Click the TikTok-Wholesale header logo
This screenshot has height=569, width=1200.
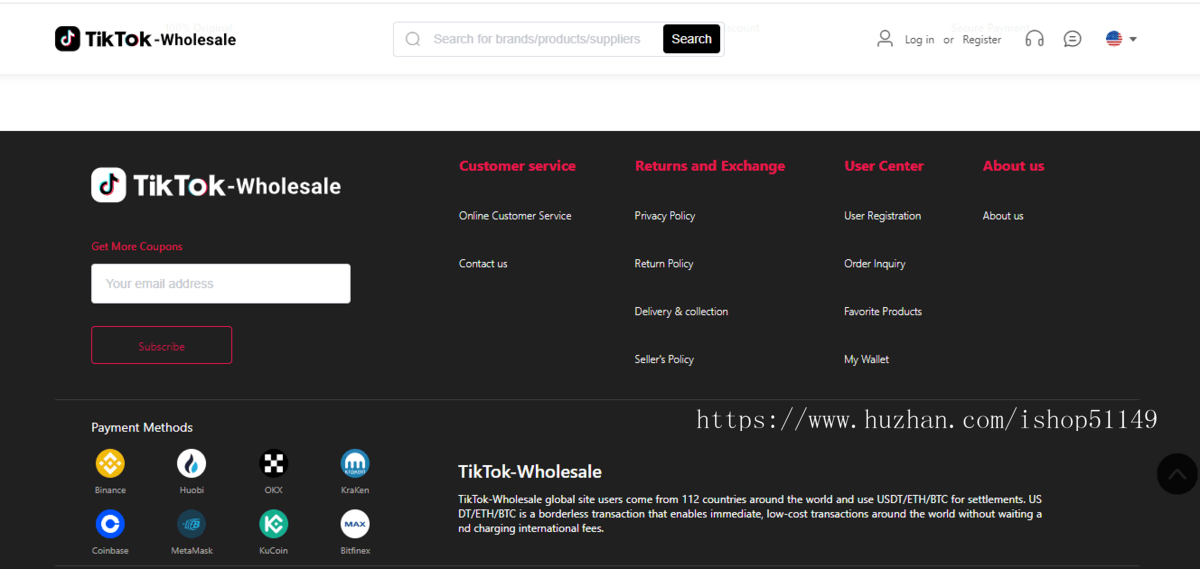click(x=146, y=39)
